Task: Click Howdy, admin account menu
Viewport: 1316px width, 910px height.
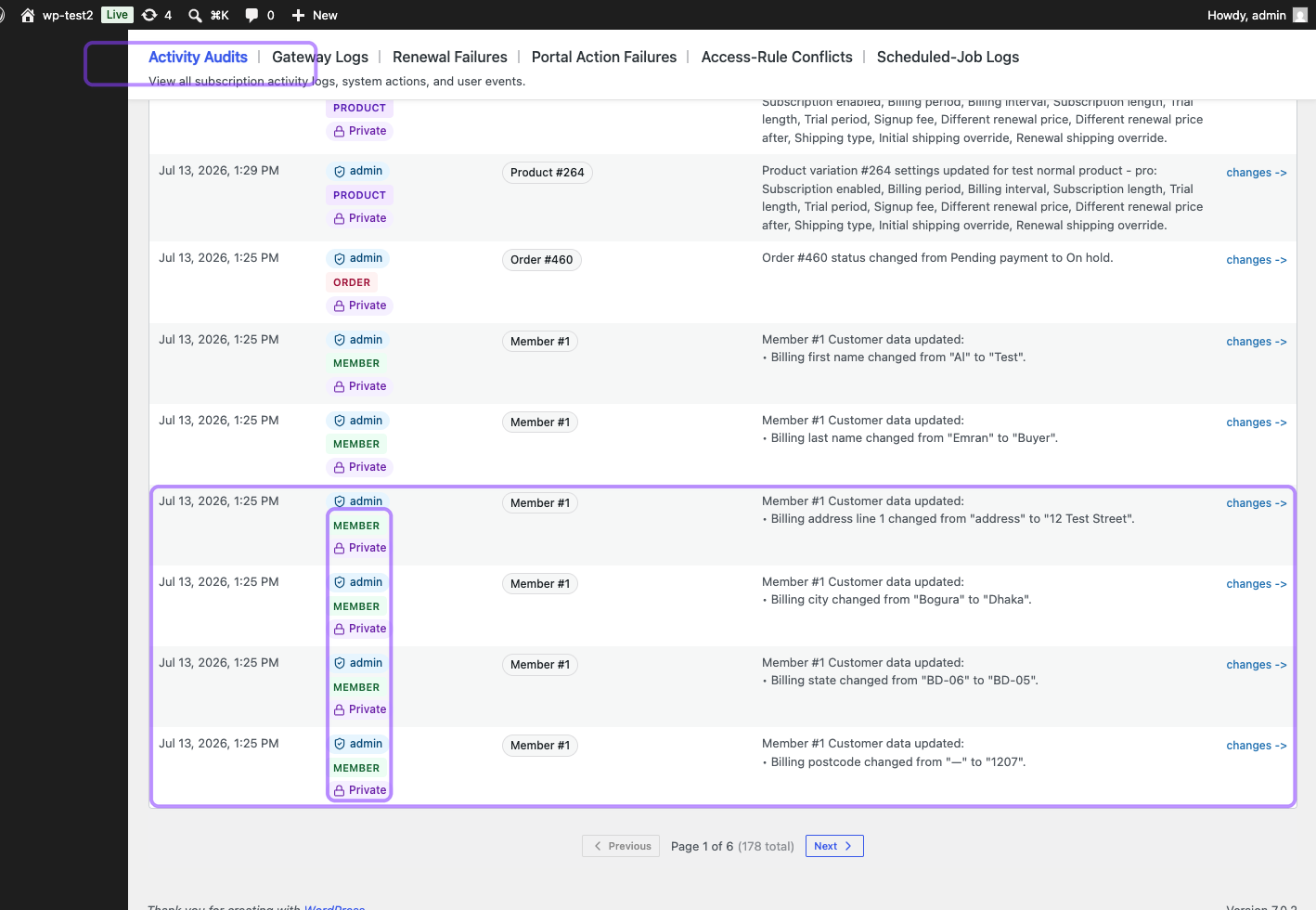Action: (1257, 15)
